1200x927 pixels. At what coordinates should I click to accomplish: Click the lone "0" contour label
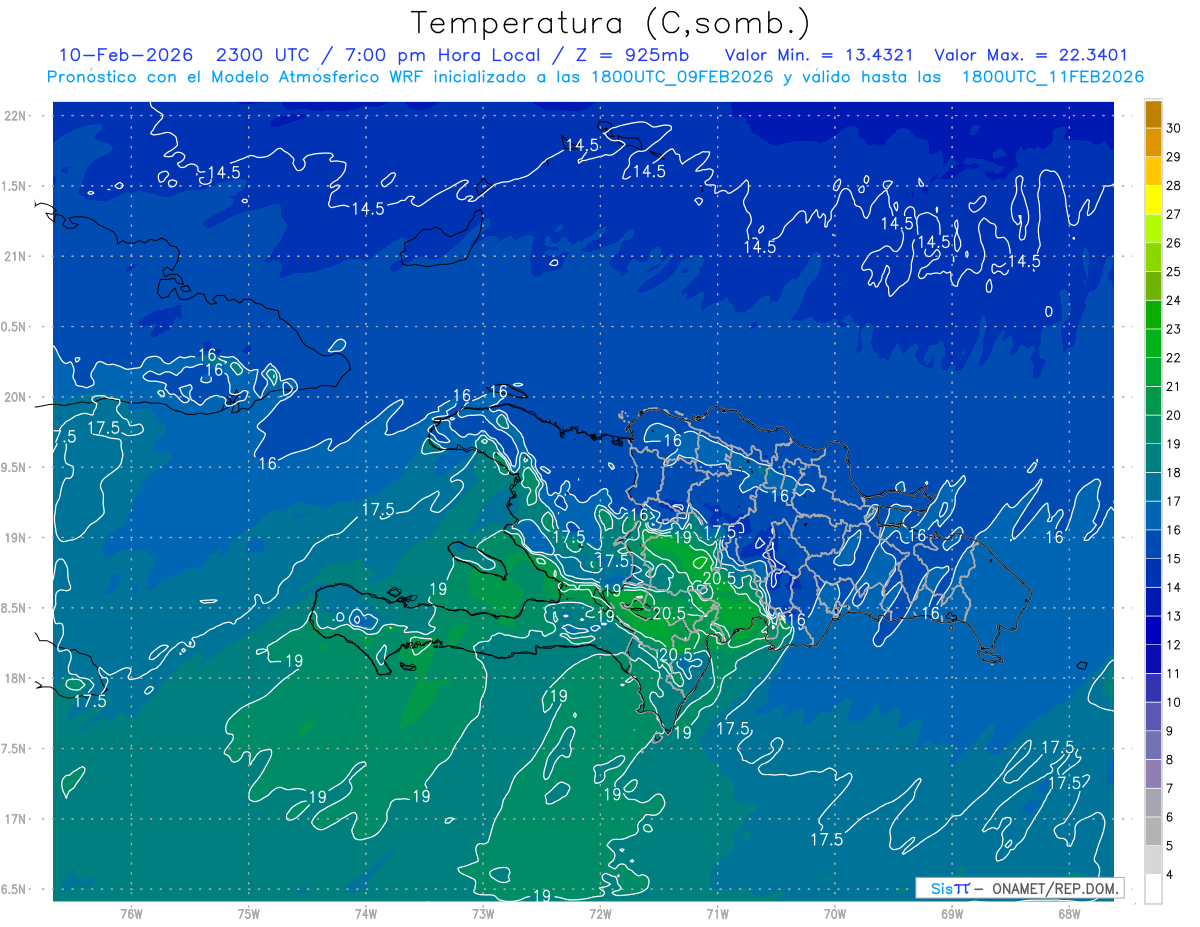(x=1048, y=312)
